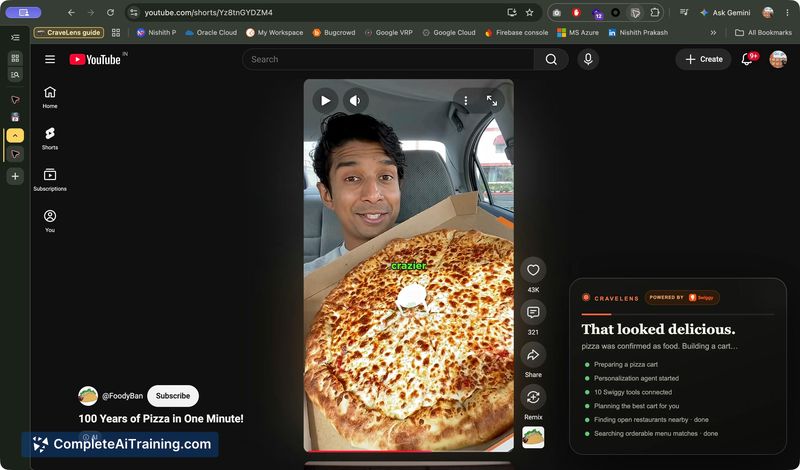Reload the current page
Image resolution: width=800 pixels, height=470 pixels.
(x=110, y=12)
